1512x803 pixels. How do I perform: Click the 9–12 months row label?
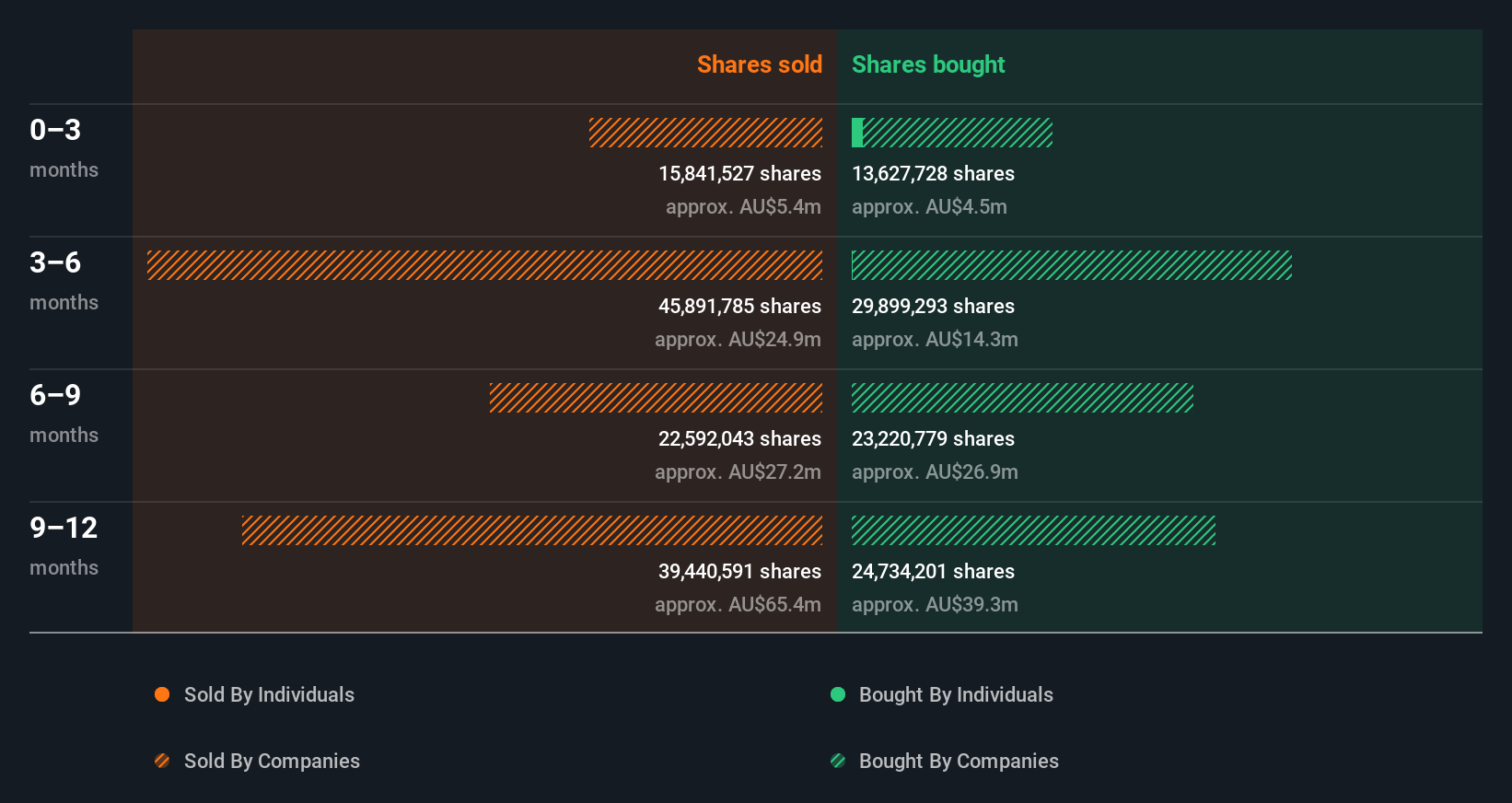[x=64, y=546]
